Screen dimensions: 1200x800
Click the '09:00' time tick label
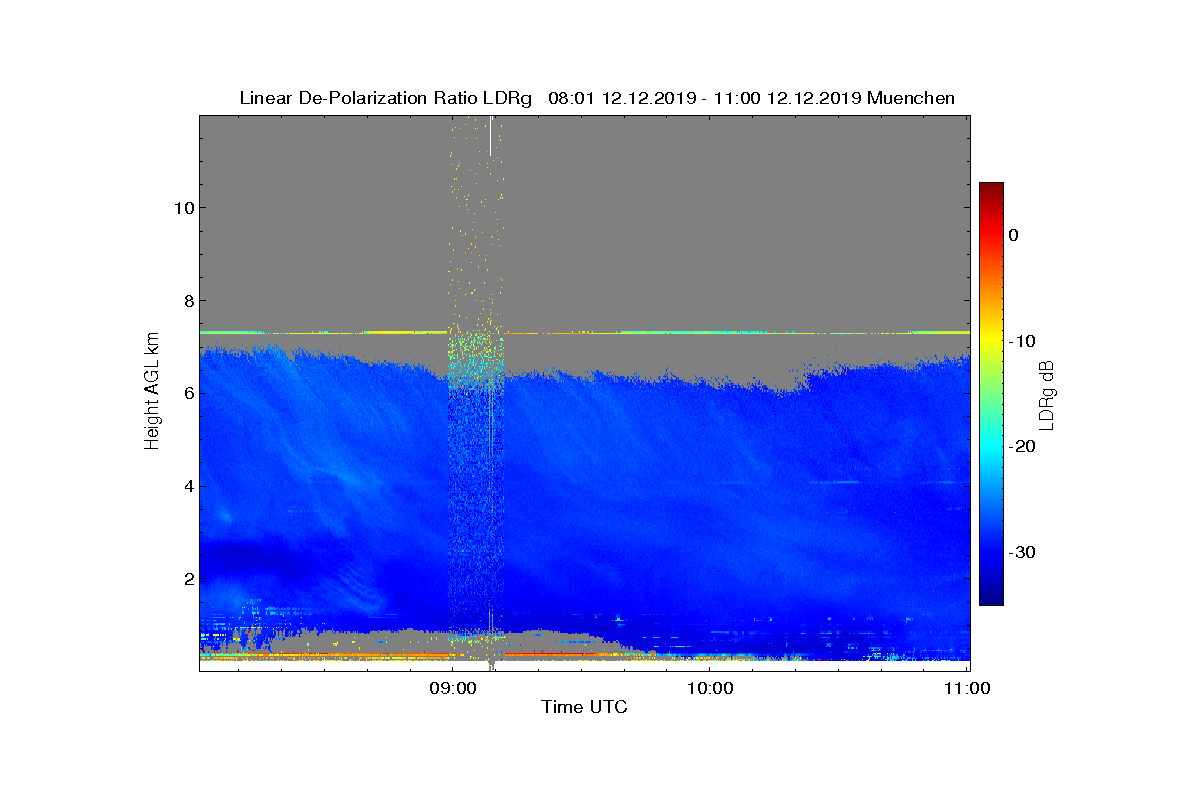452,688
